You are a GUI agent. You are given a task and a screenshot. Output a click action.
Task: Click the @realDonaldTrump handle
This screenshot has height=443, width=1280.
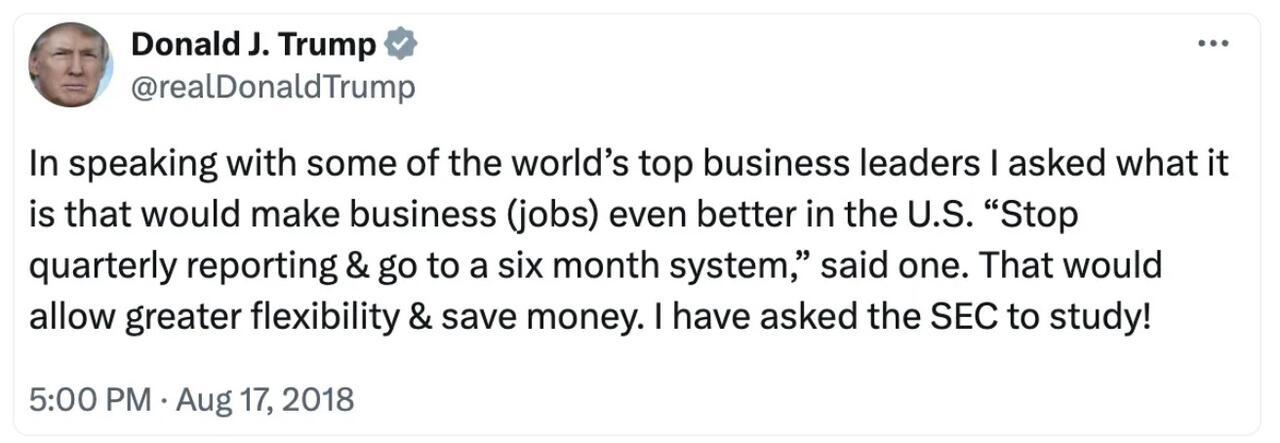coord(272,87)
